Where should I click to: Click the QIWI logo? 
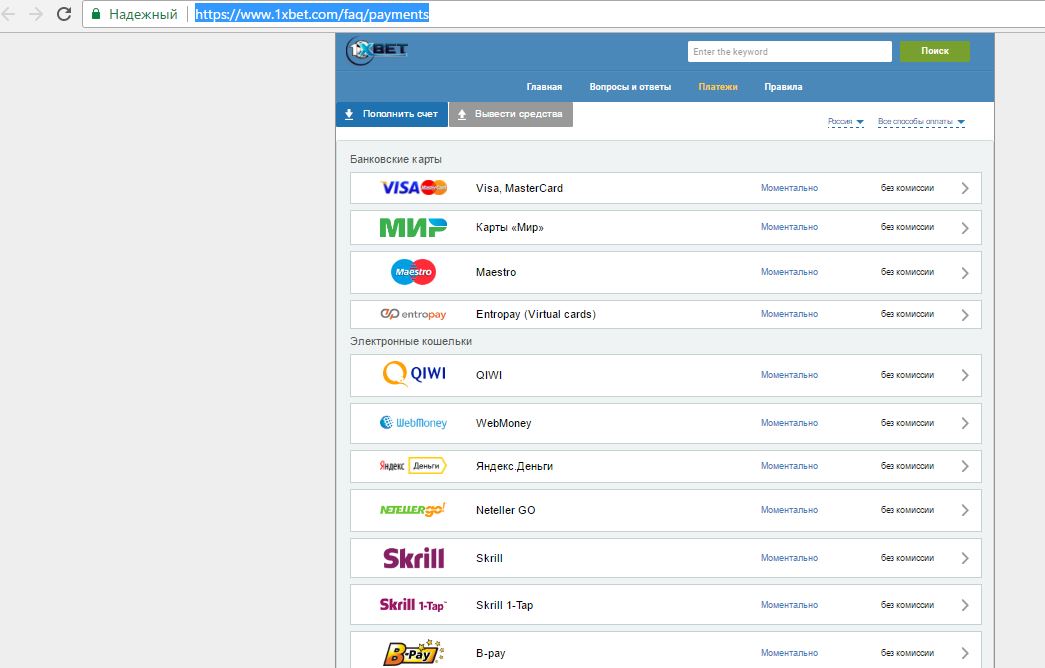point(414,374)
